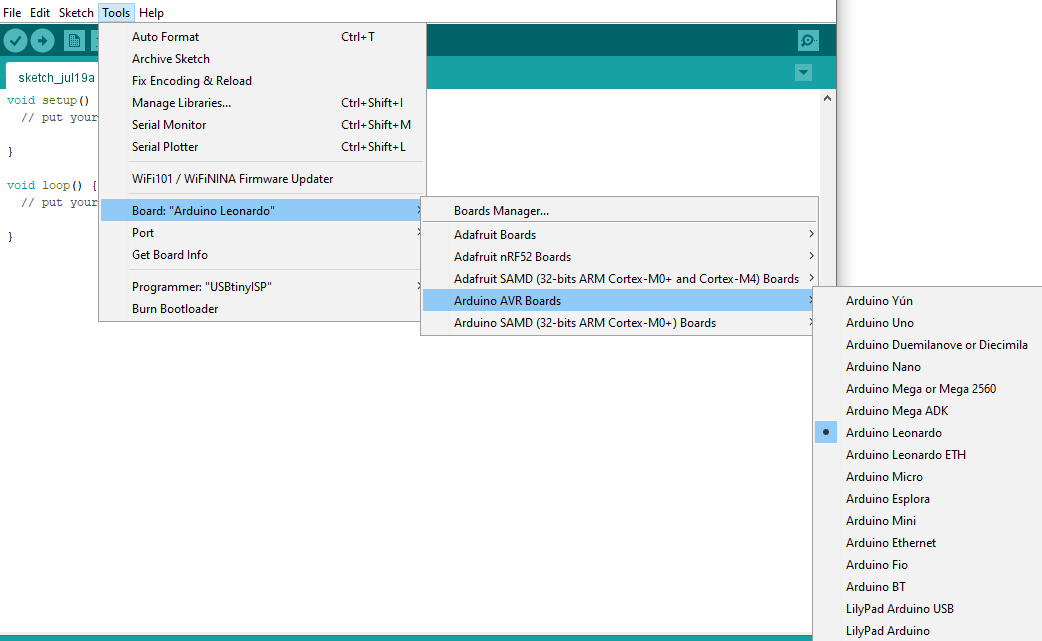Click the Verify sketch icon
Screen dimensions: 1042x641
point(15,40)
